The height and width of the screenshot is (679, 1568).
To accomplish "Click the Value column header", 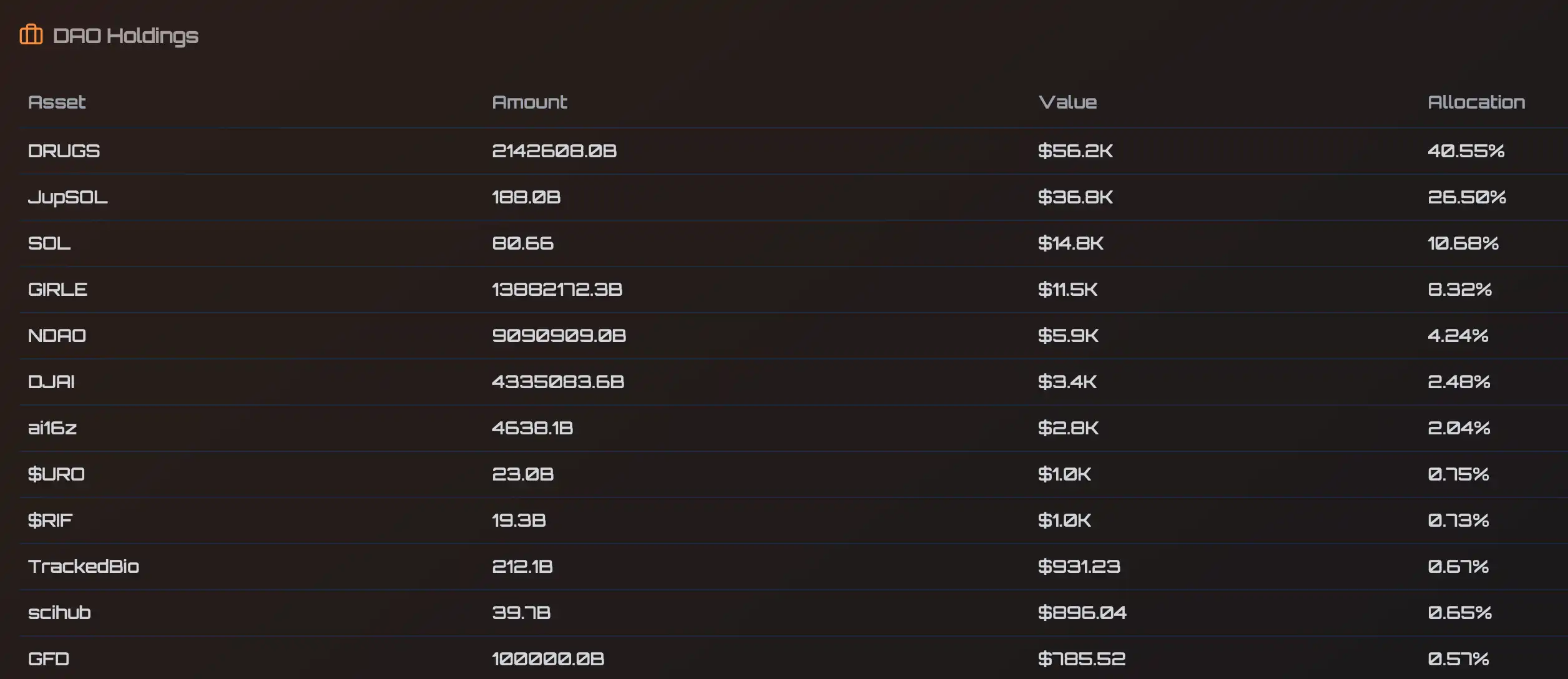I will (x=1067, y=102).
